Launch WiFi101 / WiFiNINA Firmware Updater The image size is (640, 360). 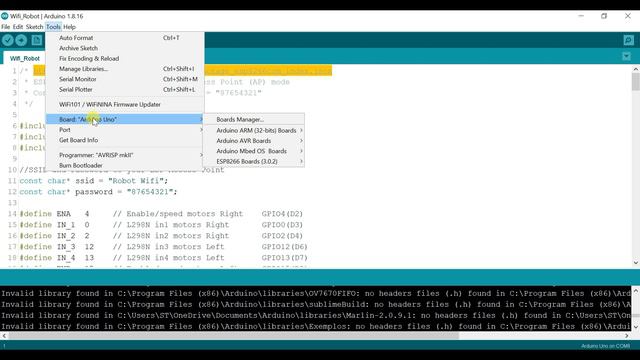point(125,104)
